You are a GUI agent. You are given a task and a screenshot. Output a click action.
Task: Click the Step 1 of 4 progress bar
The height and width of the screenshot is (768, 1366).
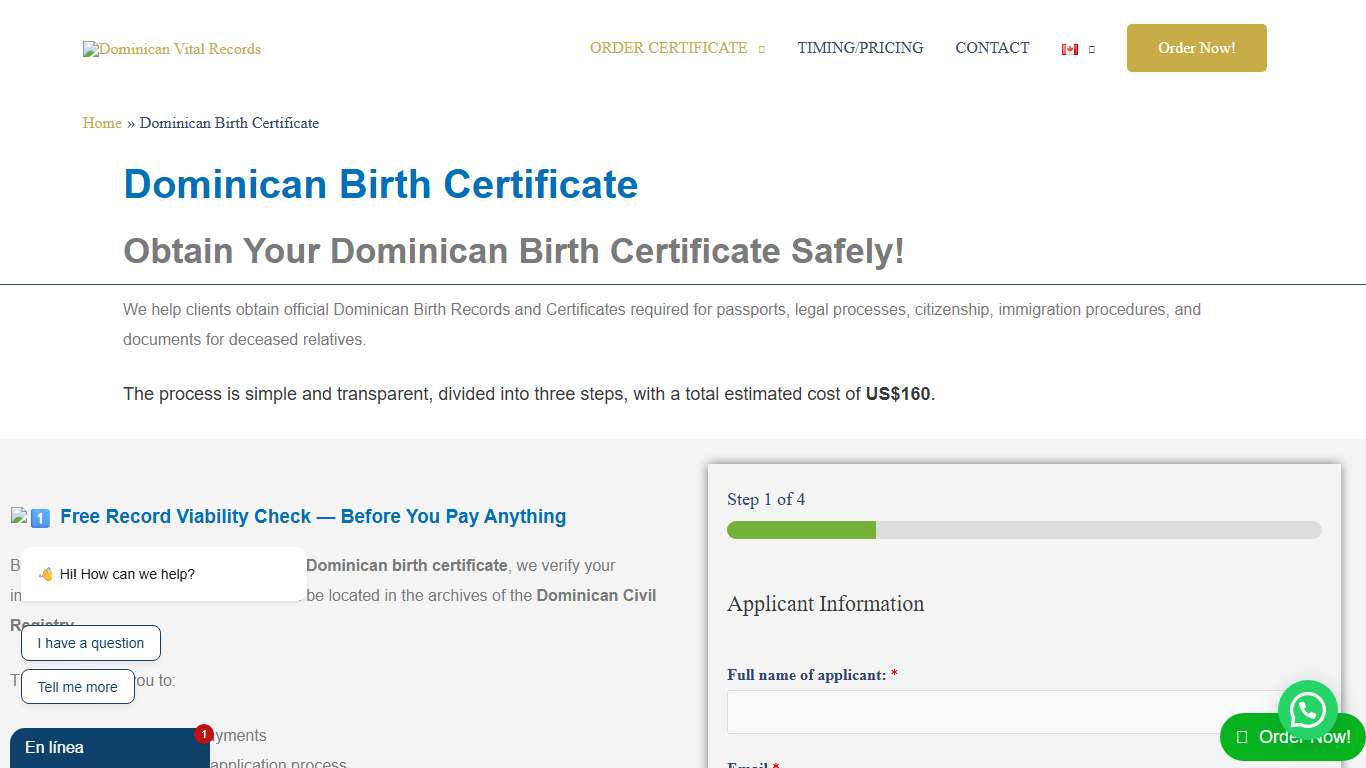[x=1023, y=530]
